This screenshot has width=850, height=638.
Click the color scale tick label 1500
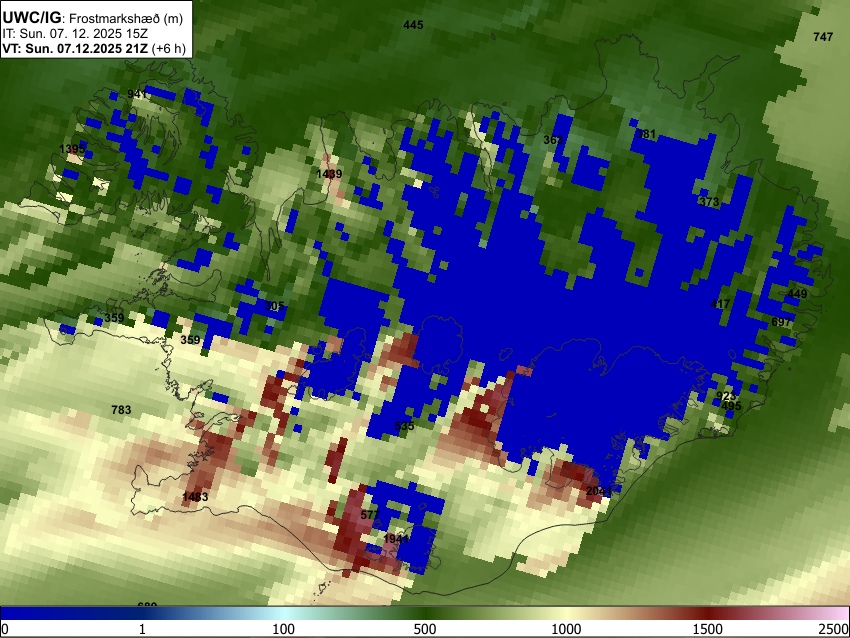[708, 629]
